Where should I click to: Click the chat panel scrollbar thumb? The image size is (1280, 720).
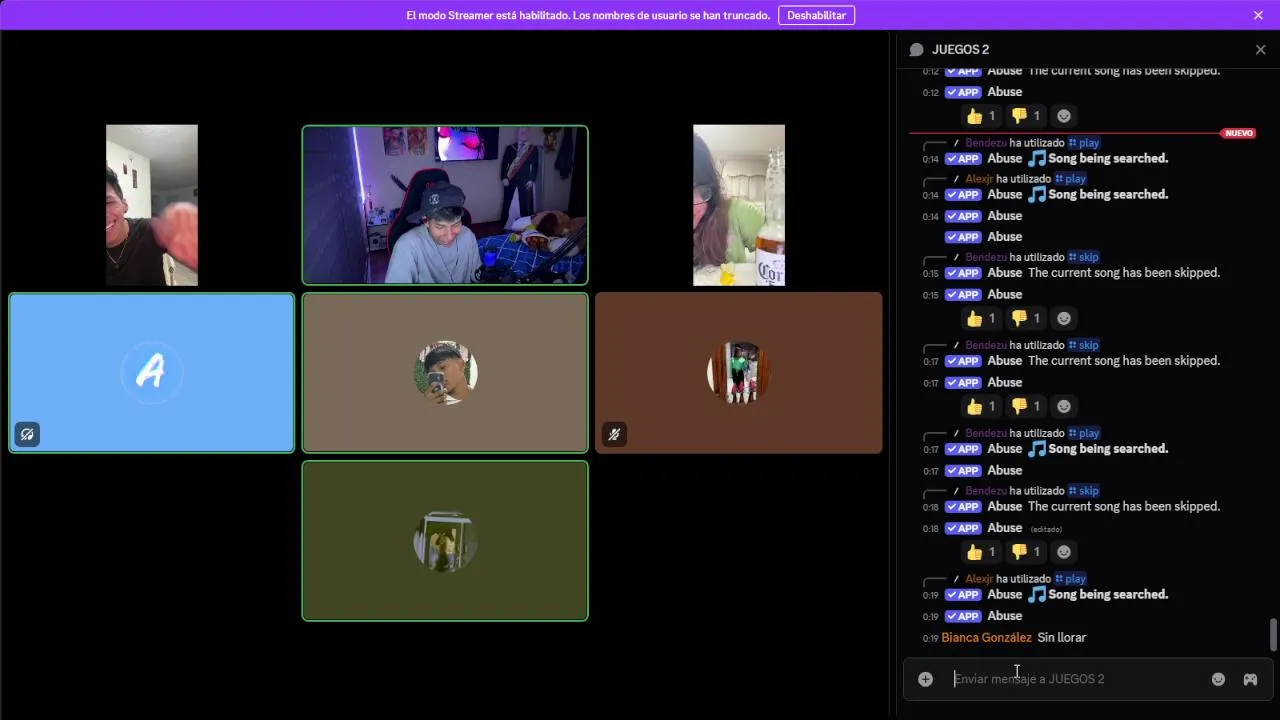[1273, 634]
